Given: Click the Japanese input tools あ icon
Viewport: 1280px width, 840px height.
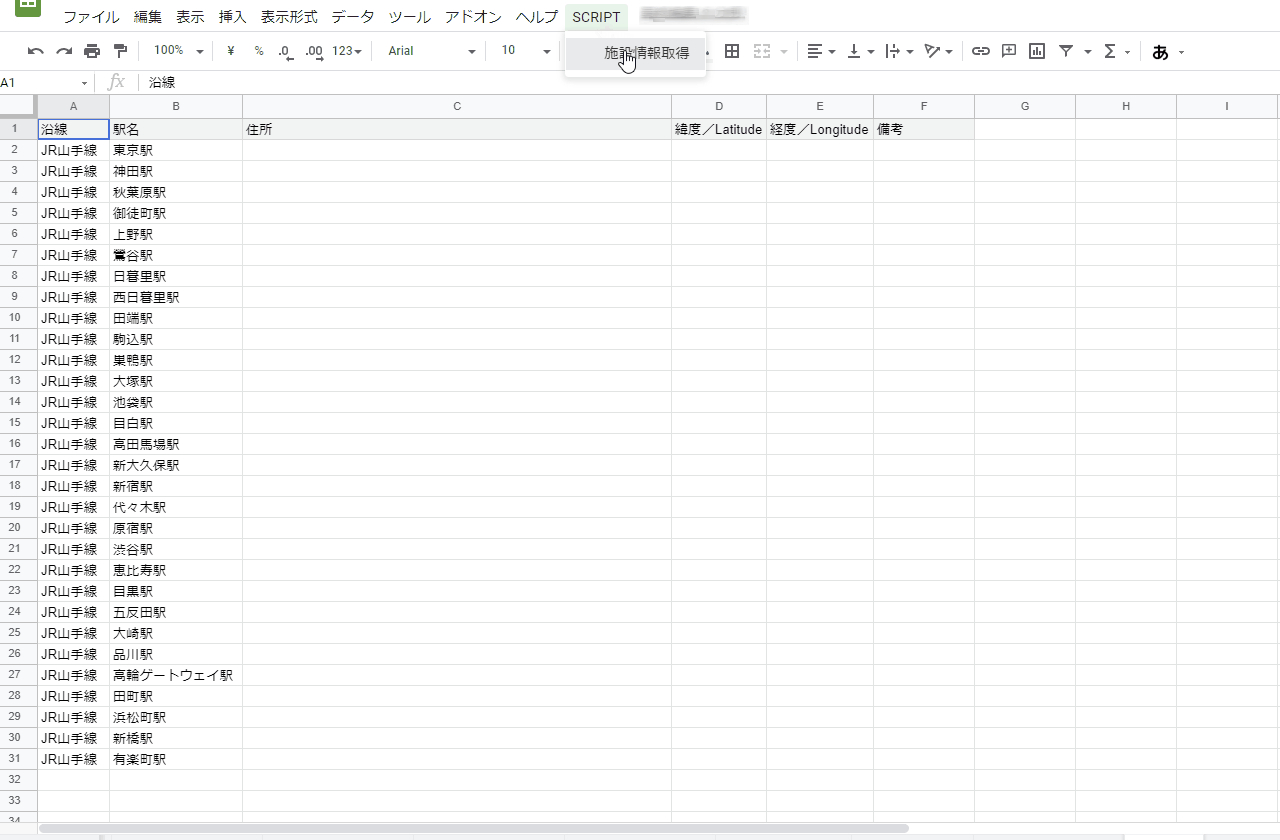Looking at the screenshot, I should pyautogui.click(x=1160, y=52).
